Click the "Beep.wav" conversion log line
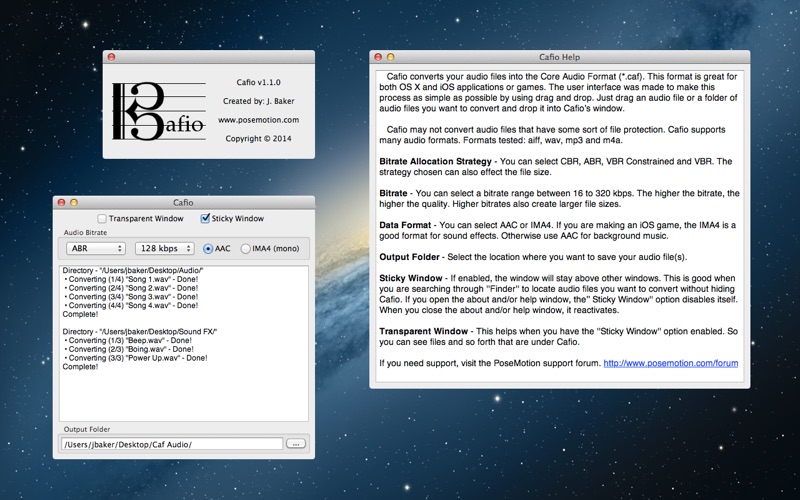 pos(128,340)
